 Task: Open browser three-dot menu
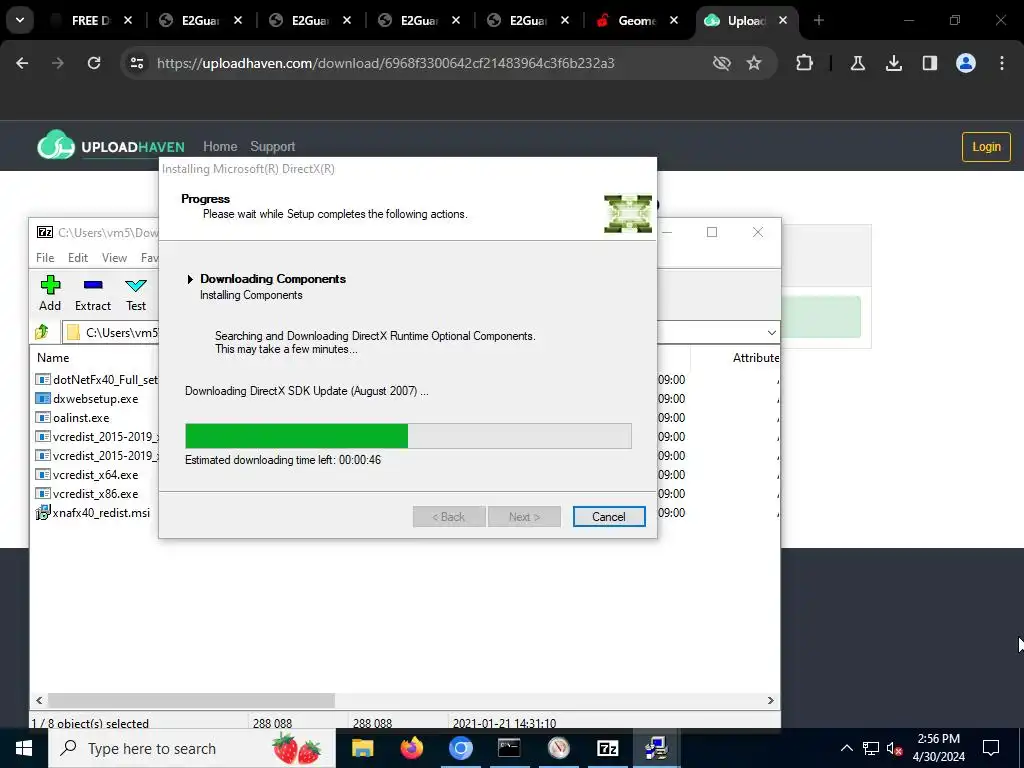pyautogui.click(x=1002, y=63)
